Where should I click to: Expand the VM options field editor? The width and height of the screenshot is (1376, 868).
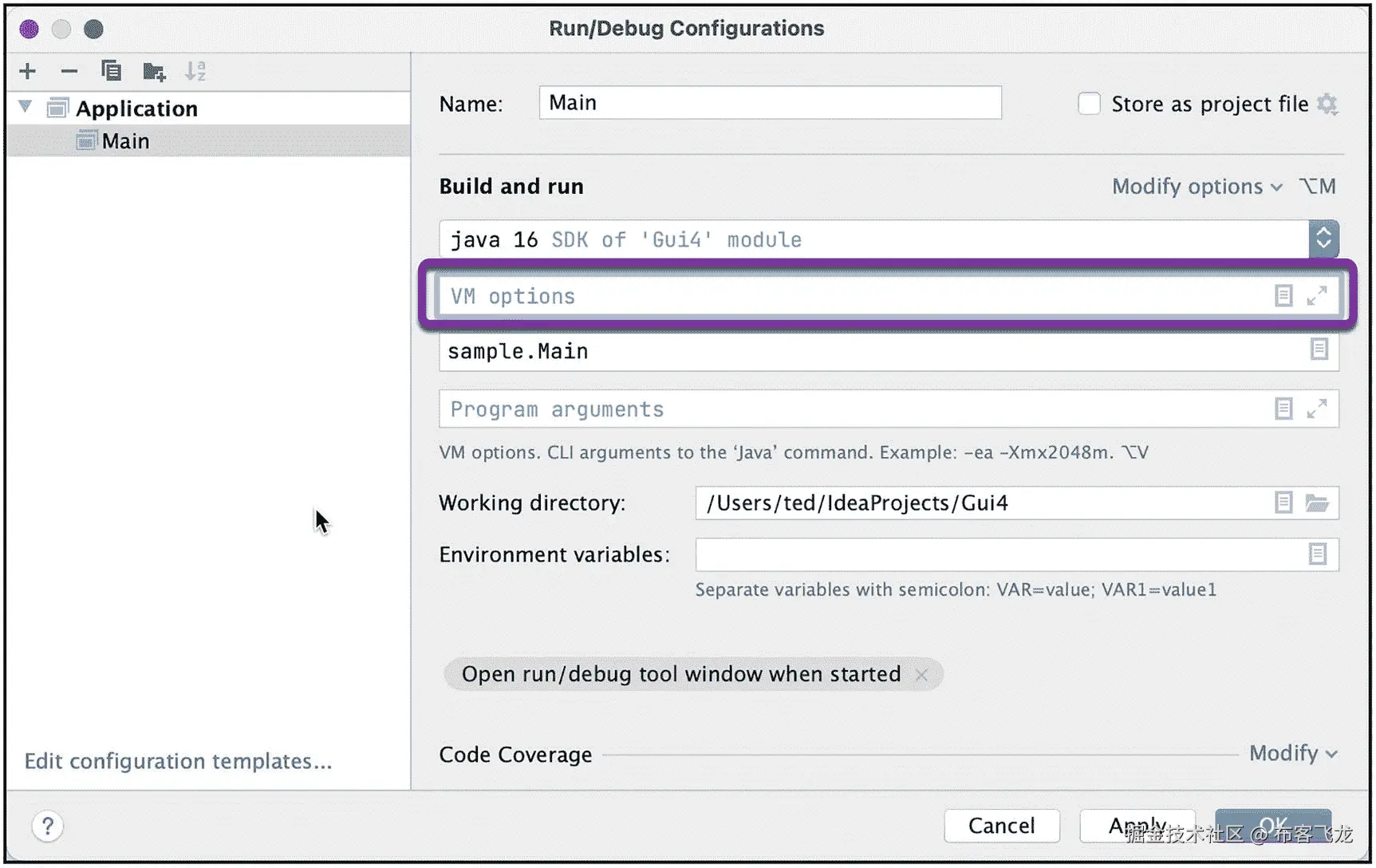pos(1317,296)
